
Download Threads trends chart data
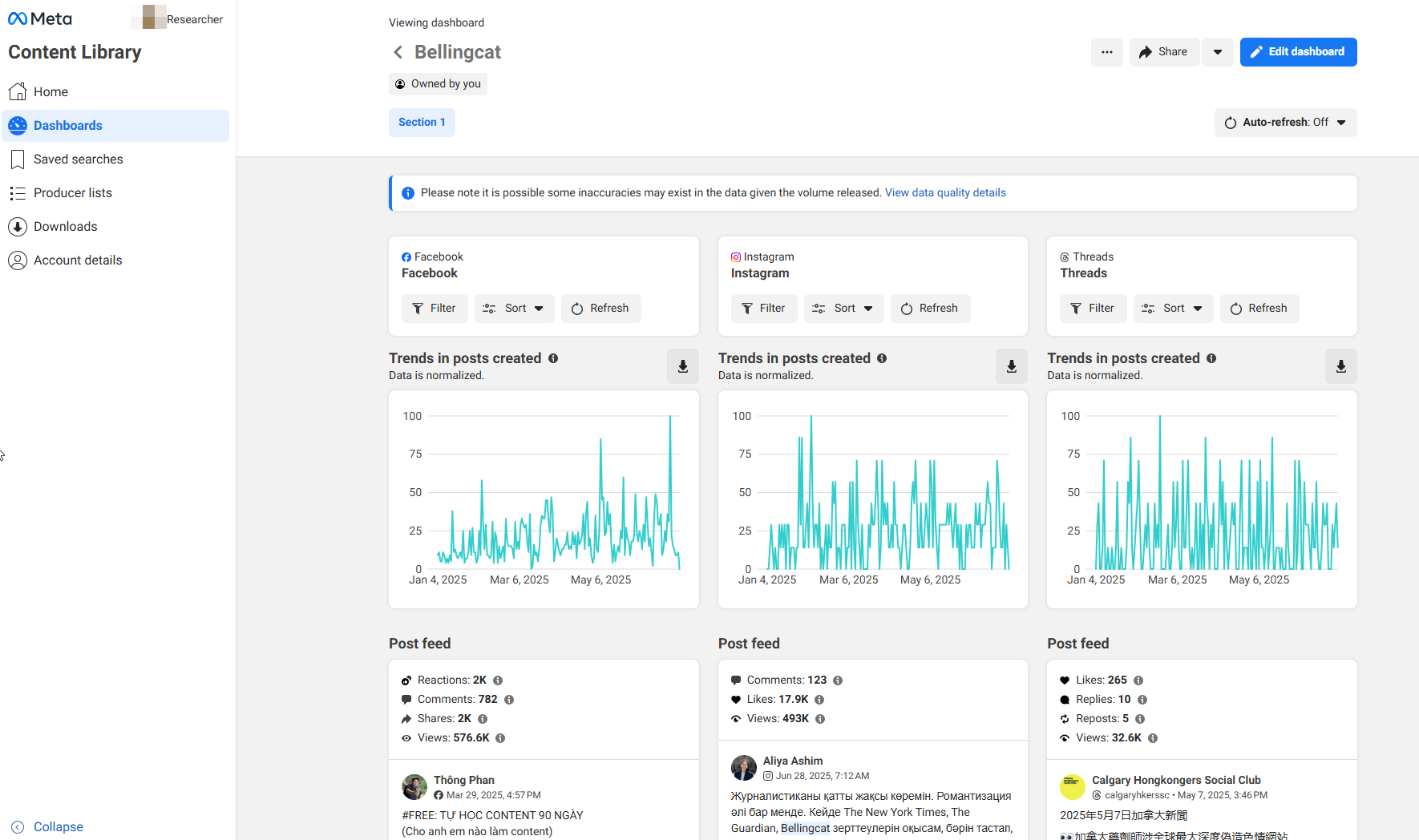click(1340, 366)
